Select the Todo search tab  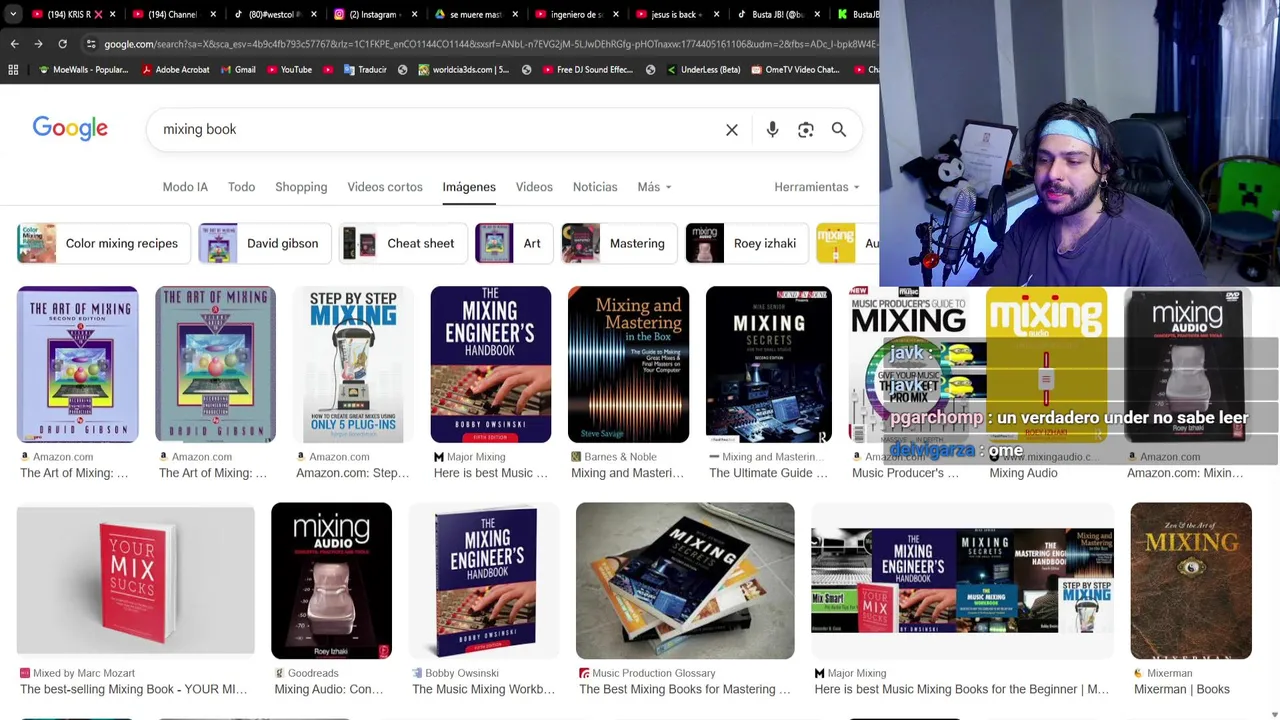241,187
